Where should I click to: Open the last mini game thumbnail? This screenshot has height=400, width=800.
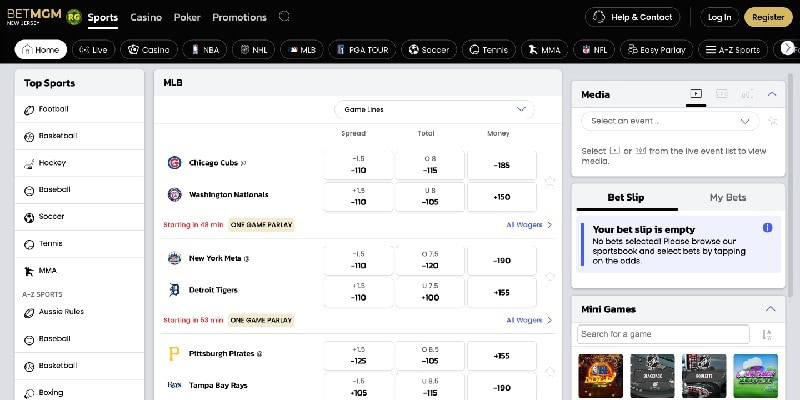point(756,376)
